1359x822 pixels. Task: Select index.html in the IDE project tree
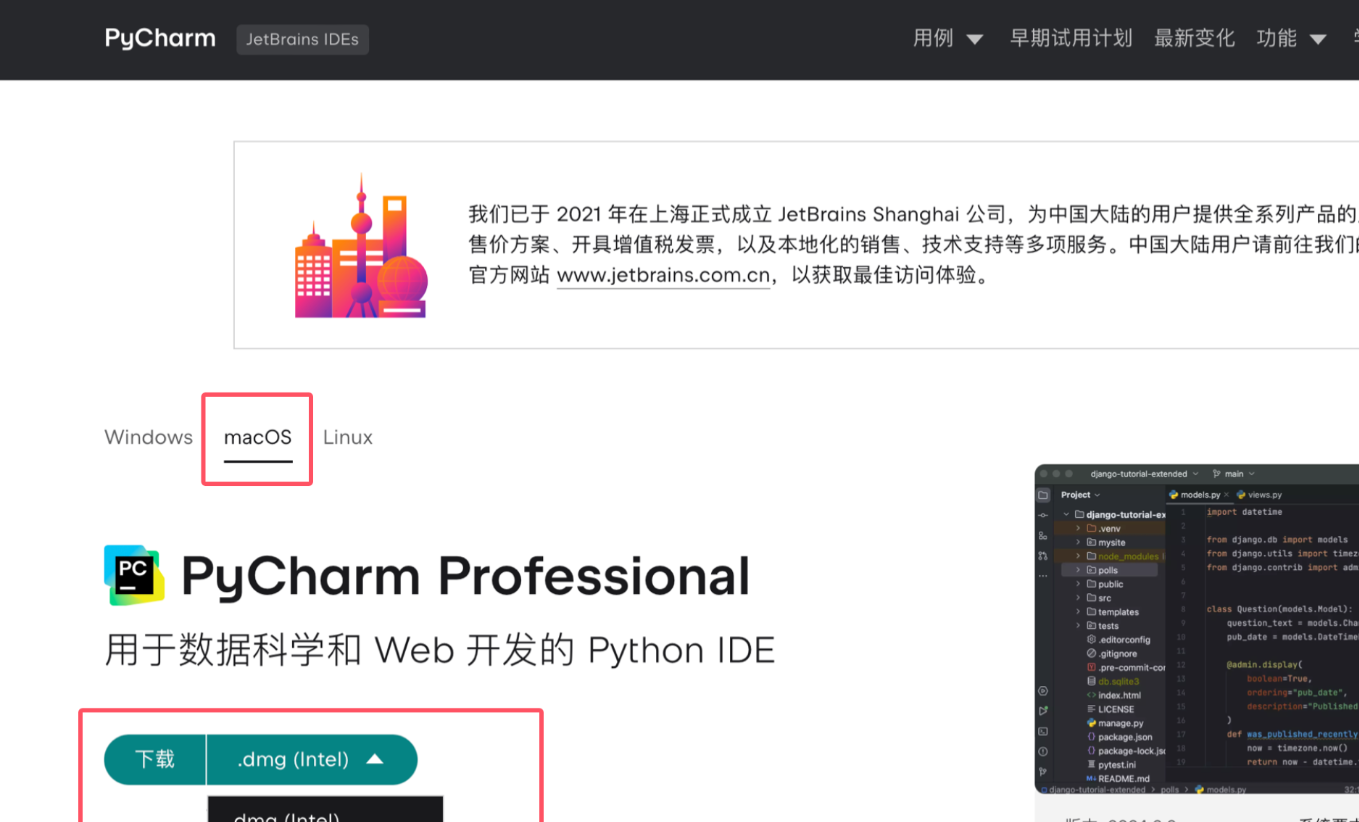pos(1113,695)
